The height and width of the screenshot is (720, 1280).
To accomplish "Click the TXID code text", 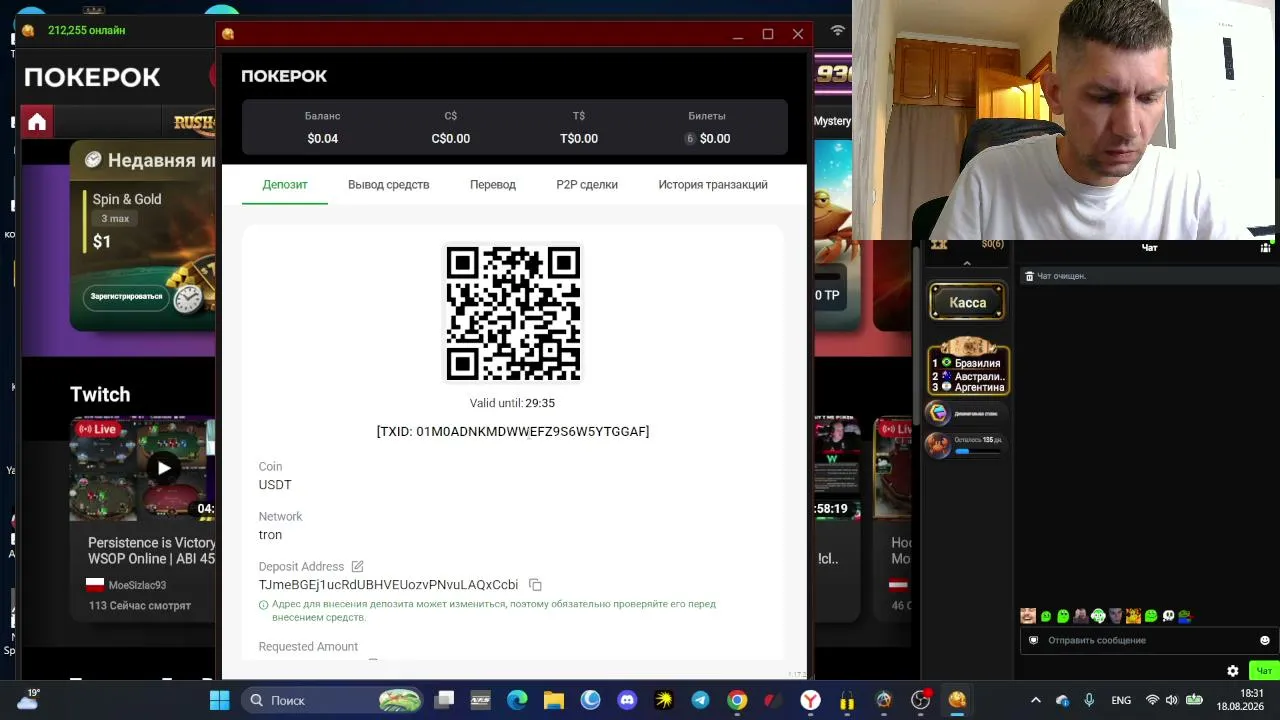I will [513, 432].
